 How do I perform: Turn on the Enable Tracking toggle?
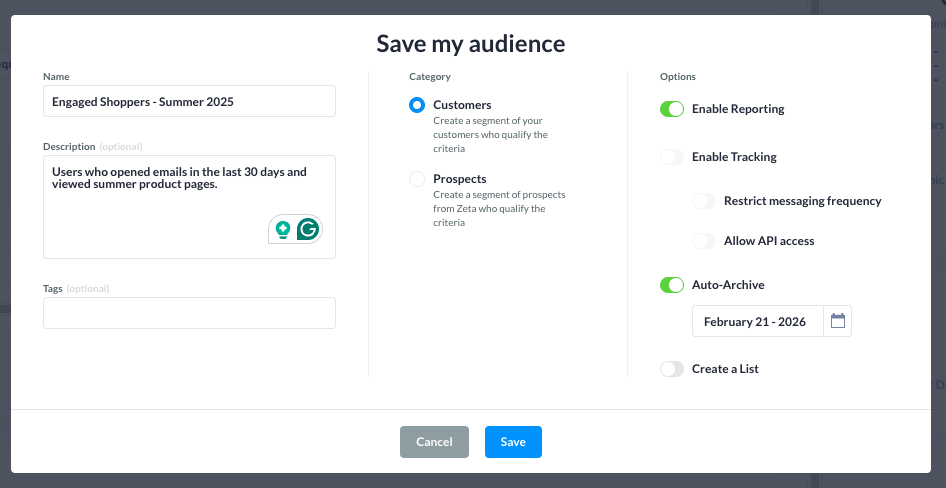pos(671,157)
